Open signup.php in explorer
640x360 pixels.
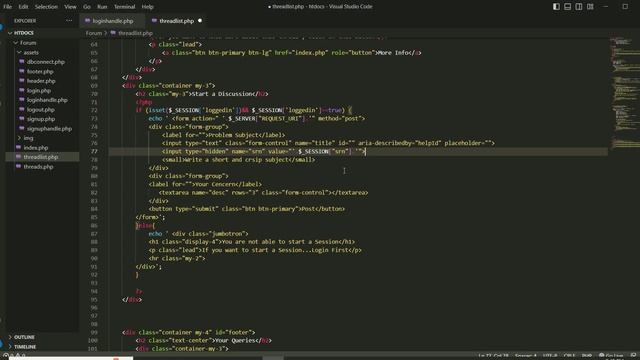tap(41, 119)
